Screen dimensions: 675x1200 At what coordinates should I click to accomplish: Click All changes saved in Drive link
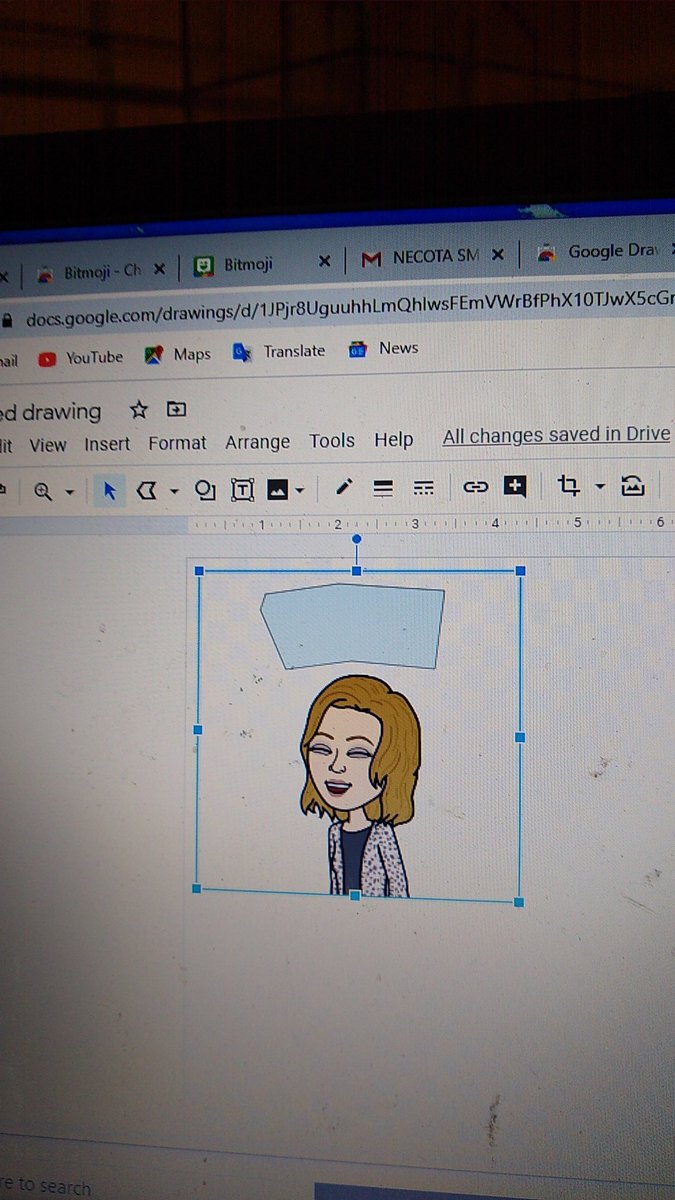[556, 435]
